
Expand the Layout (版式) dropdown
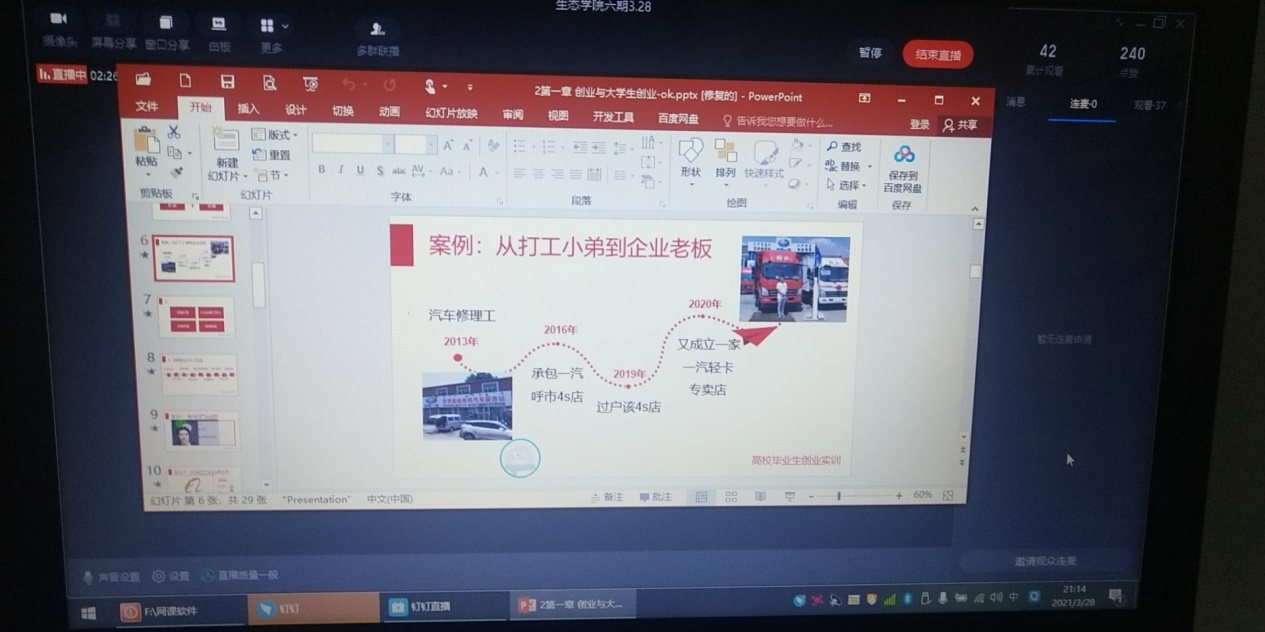coord(274,135)
